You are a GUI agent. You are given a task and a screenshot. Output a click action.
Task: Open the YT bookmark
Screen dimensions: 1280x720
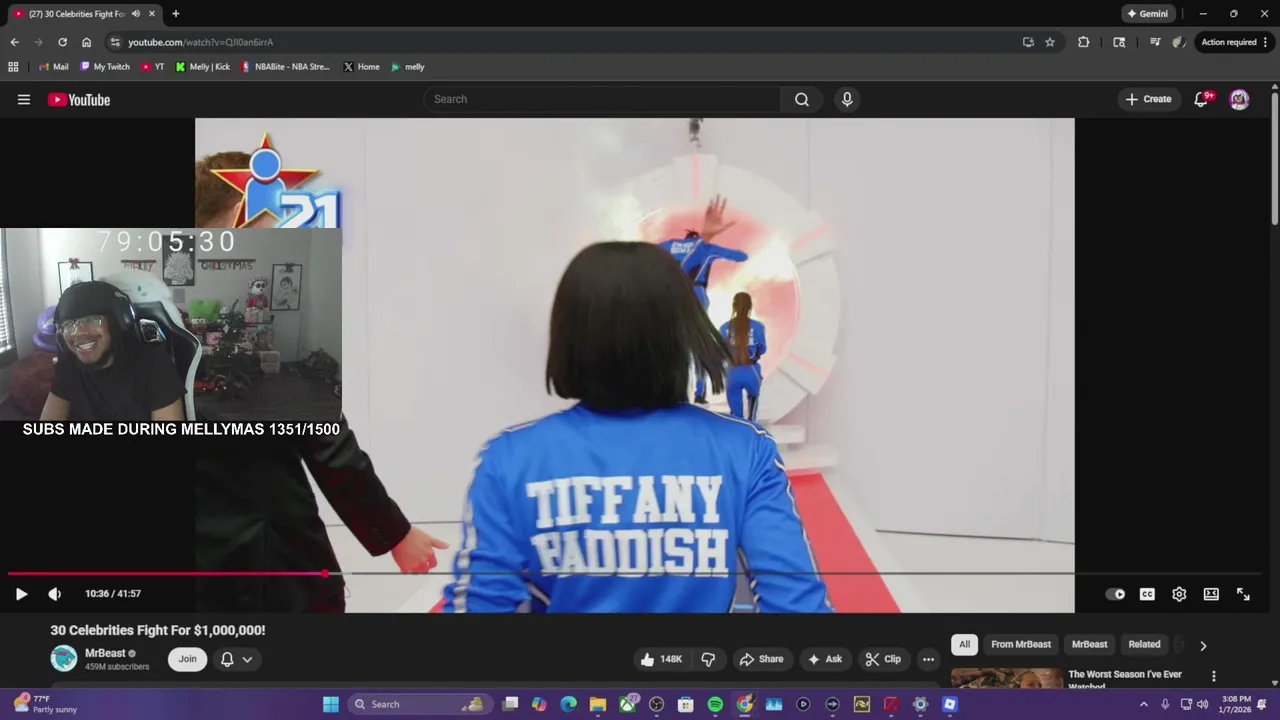[153, 67]
